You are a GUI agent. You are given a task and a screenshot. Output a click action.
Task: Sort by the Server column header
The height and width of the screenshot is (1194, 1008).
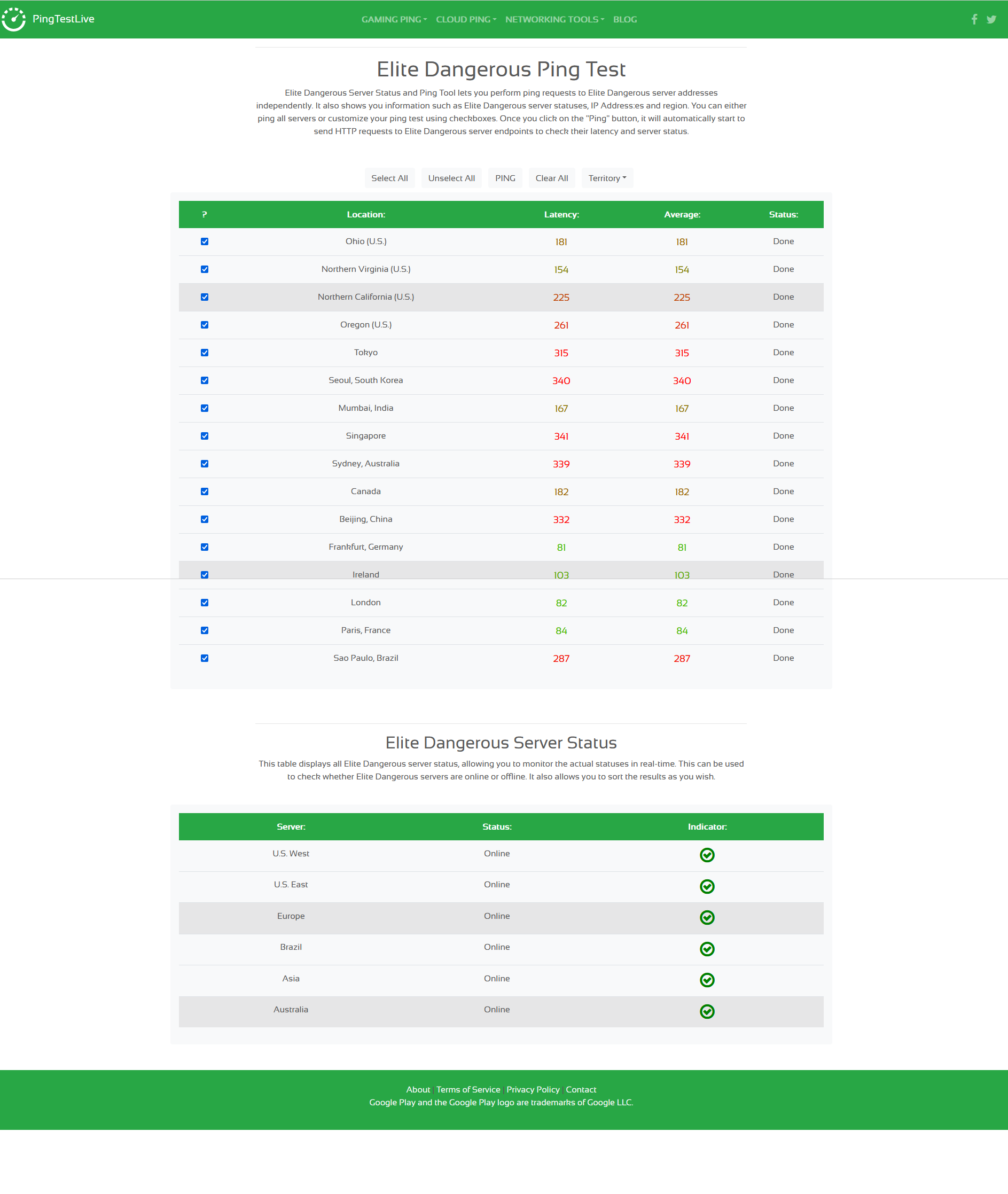[291, 826]
